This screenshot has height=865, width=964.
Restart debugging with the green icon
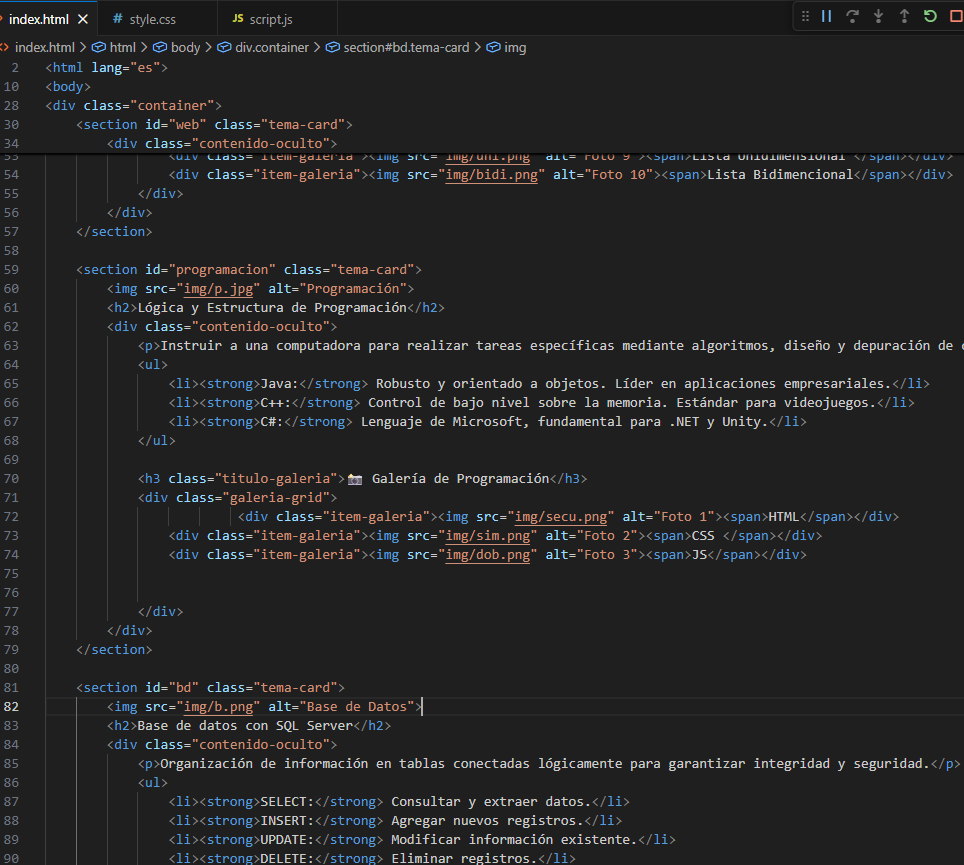930,16
